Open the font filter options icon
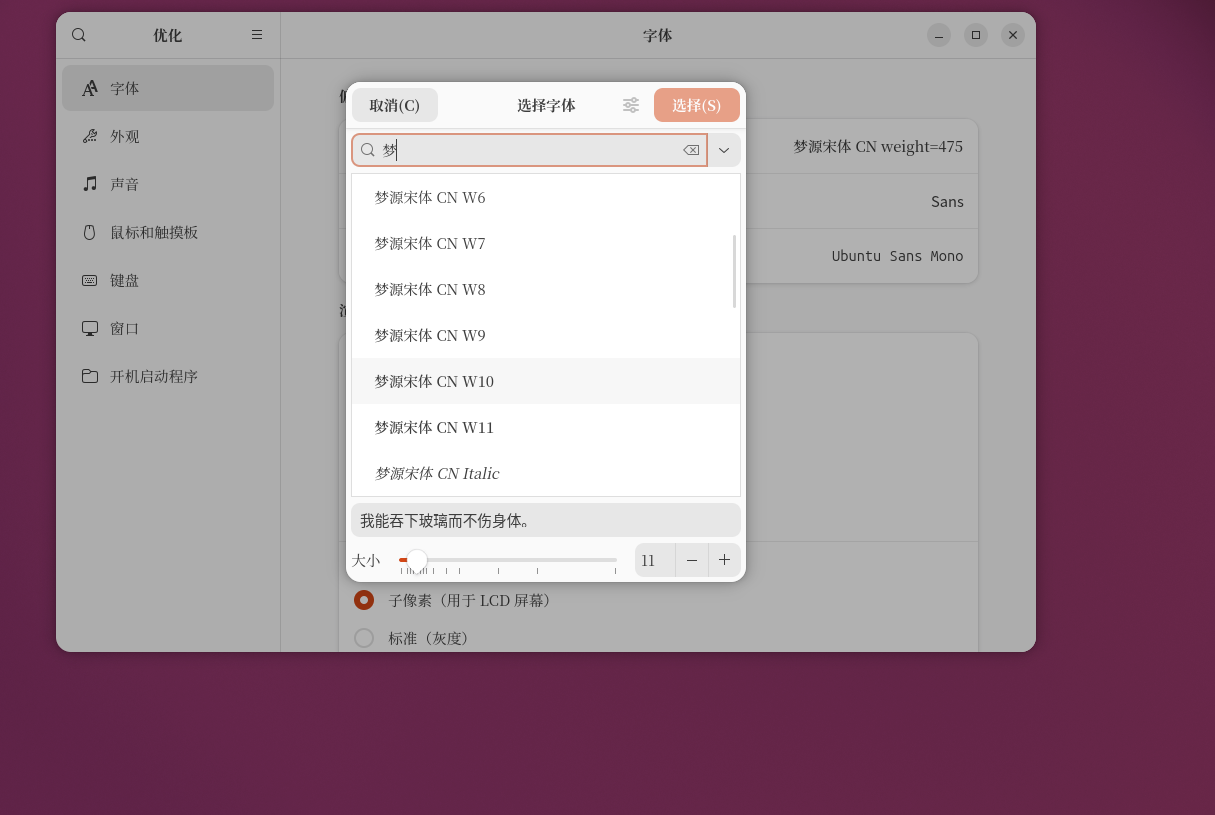This screenshot has height=815, width=1215. (631, 105)
